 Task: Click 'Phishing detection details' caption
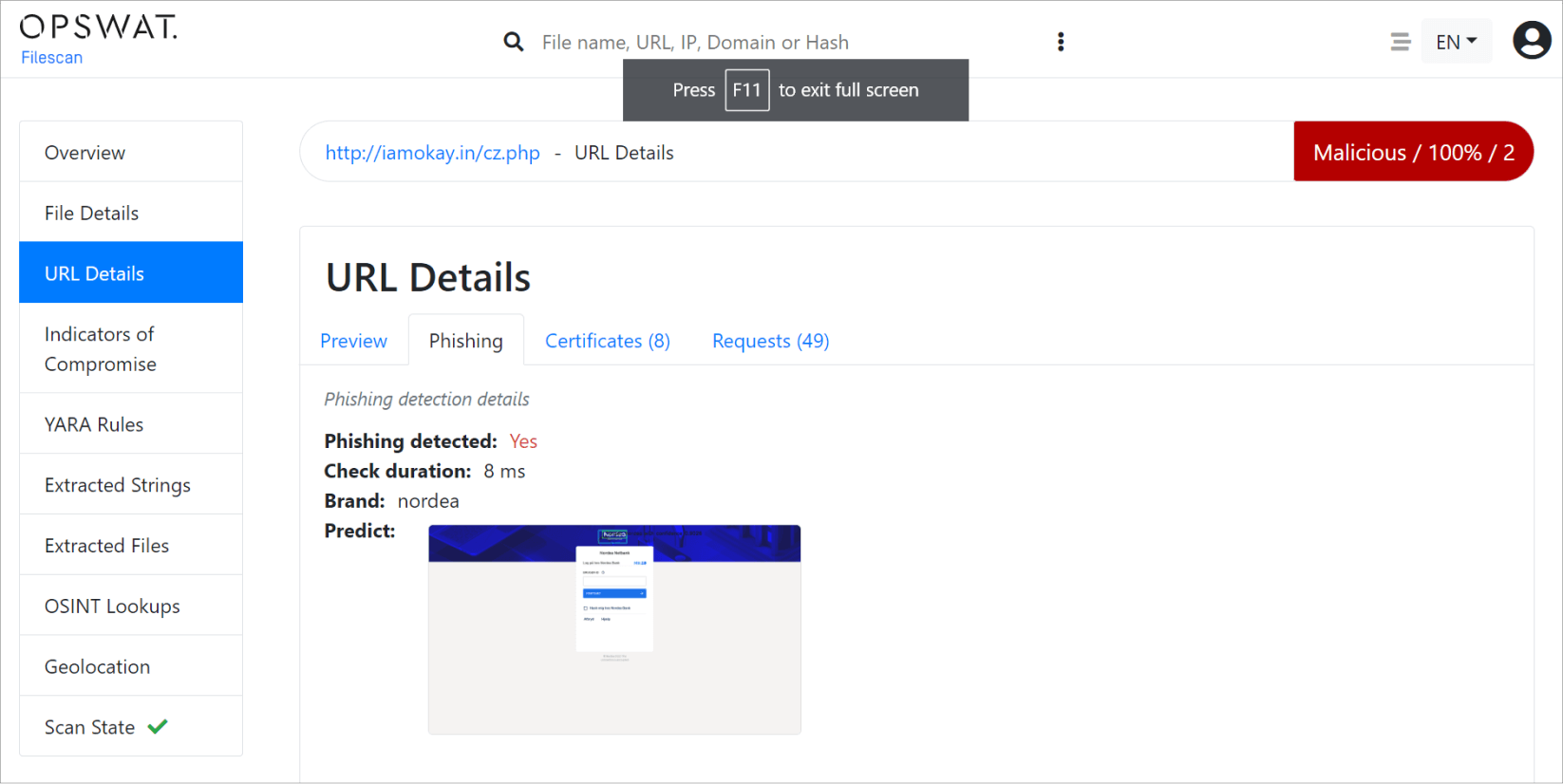click(x=426, y=400)
